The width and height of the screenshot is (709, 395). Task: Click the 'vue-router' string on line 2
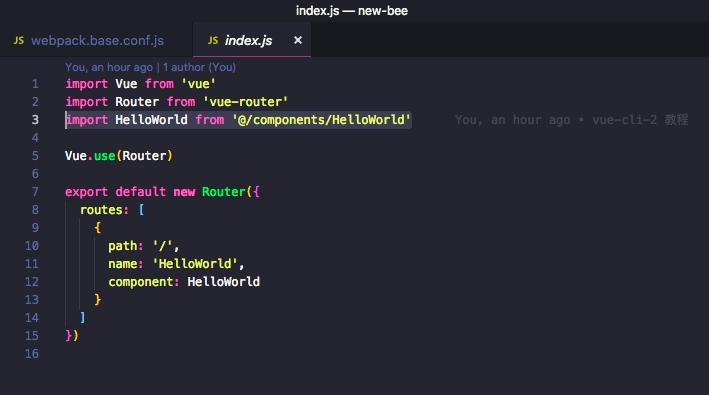point(245,102)
